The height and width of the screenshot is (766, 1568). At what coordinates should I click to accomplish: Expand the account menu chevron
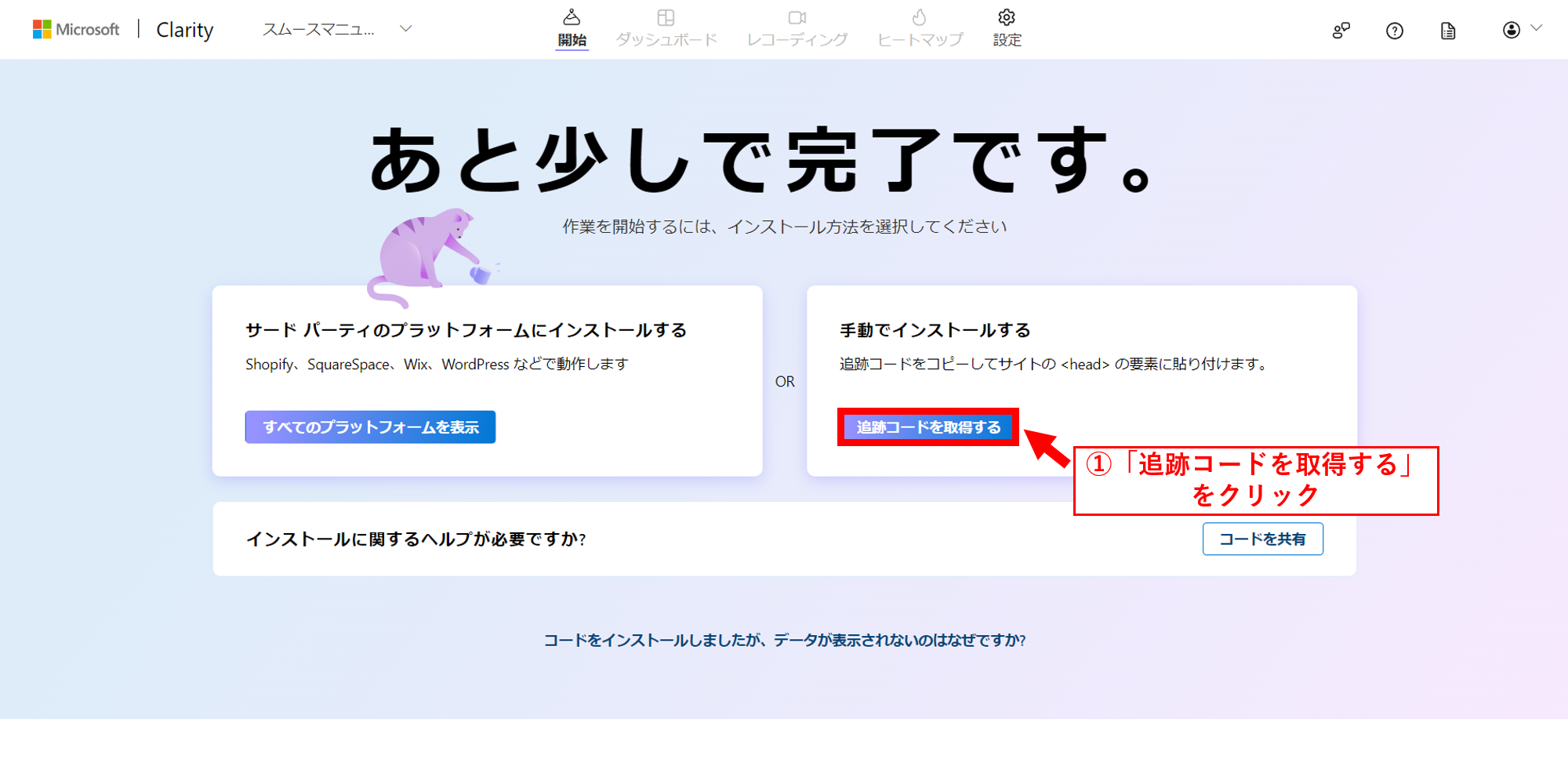click(1537, 28)
